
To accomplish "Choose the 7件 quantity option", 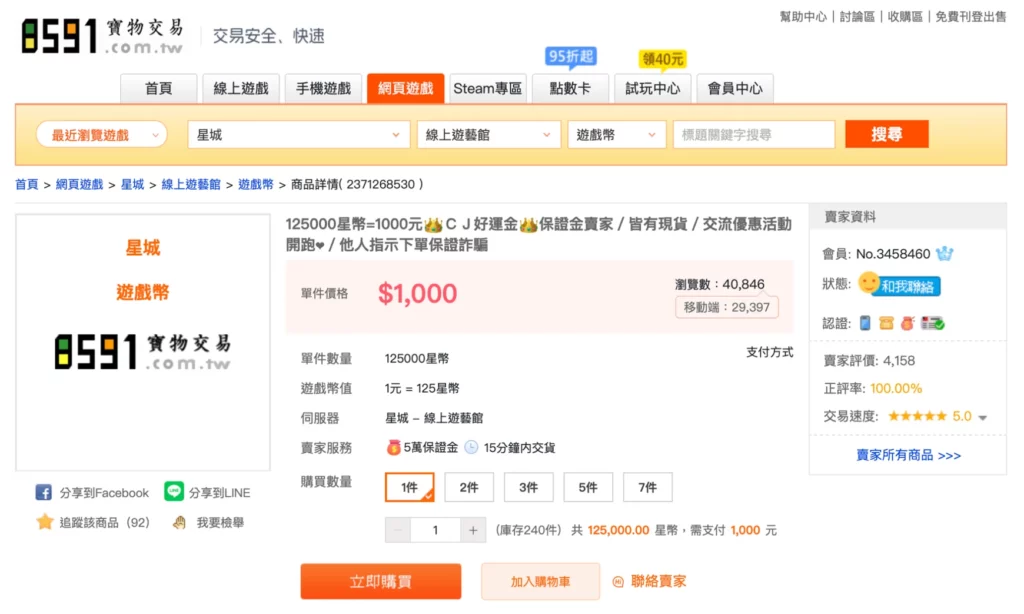I will pos(647,487).
